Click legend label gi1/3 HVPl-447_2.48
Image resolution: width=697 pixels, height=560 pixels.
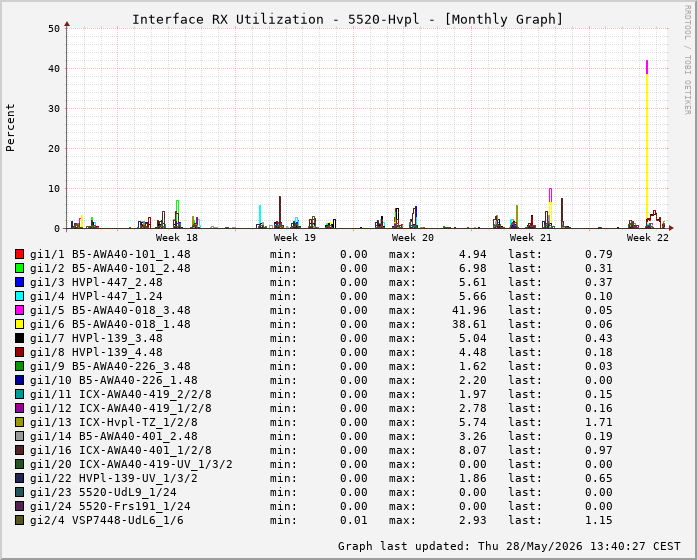96,282
